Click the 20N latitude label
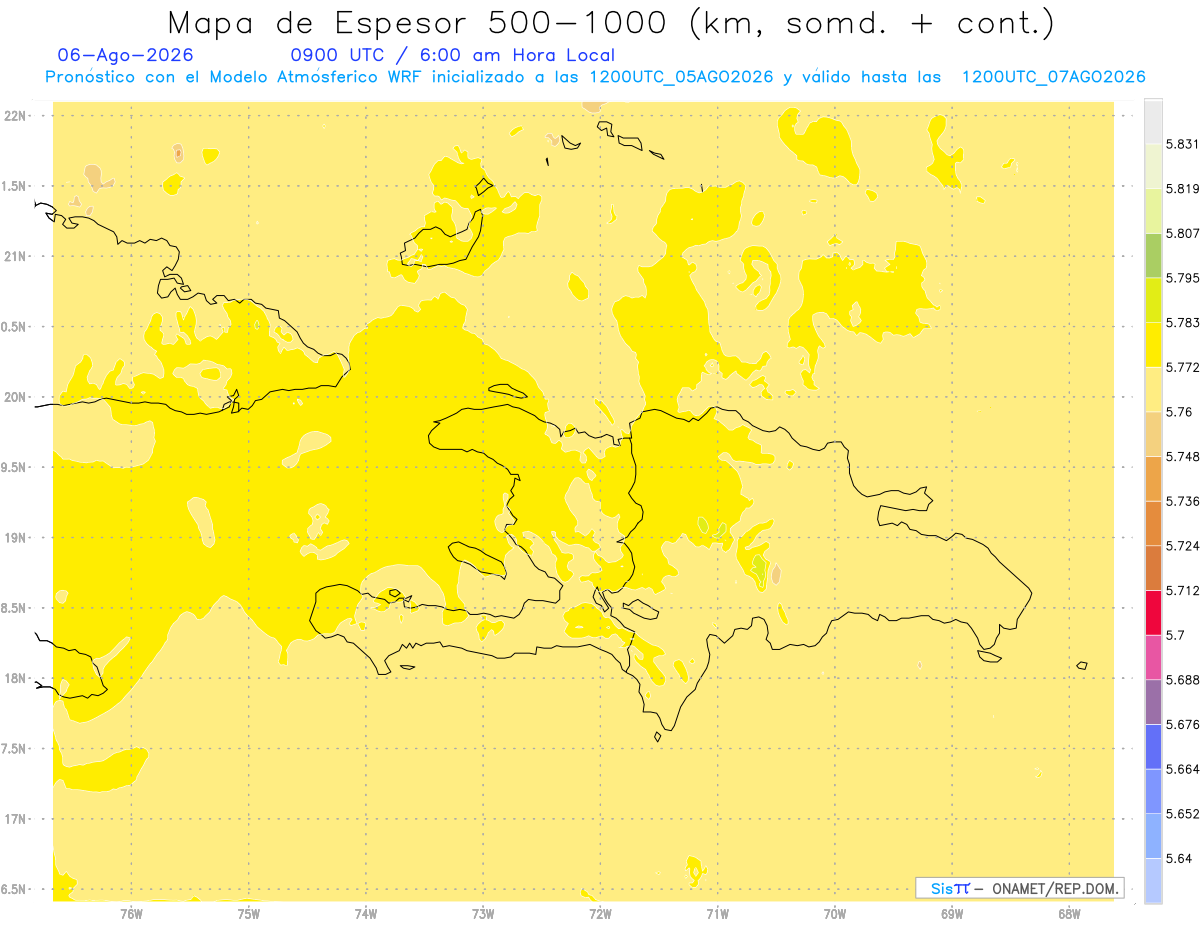This screenshot has height=927, width=1200. (15, 397)
